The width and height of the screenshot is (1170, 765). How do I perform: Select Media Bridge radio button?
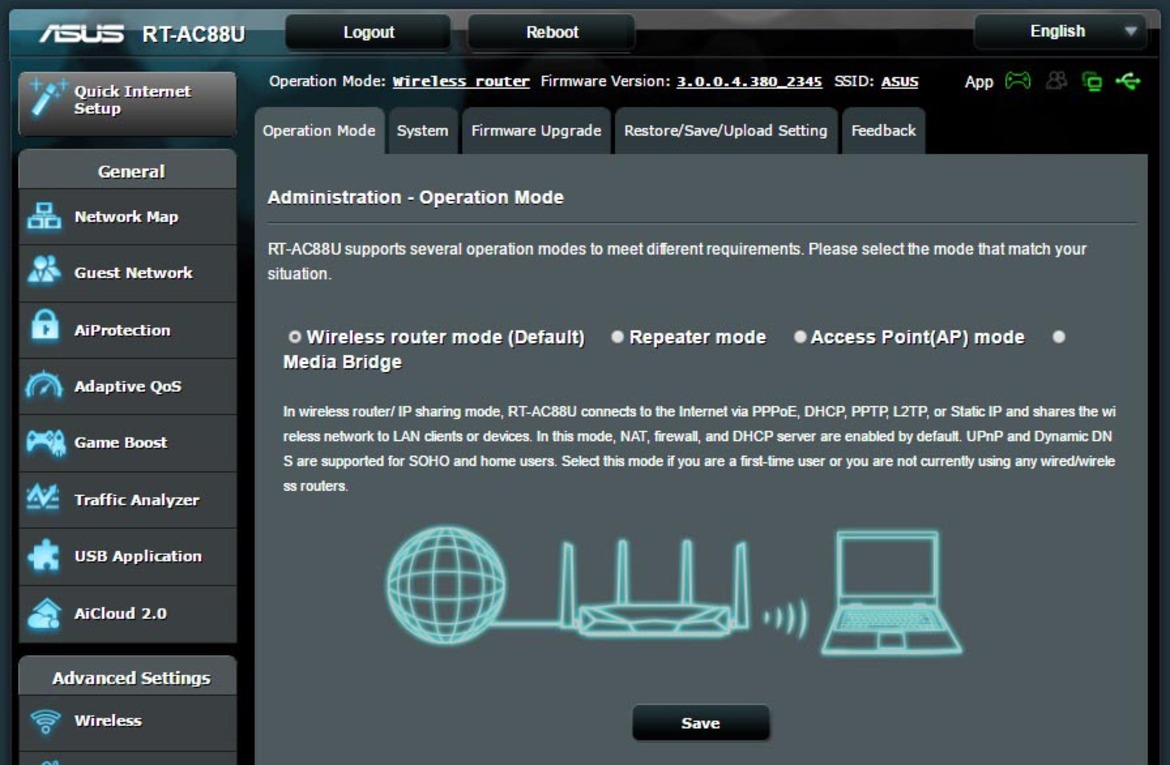[x=1059, y=337]
